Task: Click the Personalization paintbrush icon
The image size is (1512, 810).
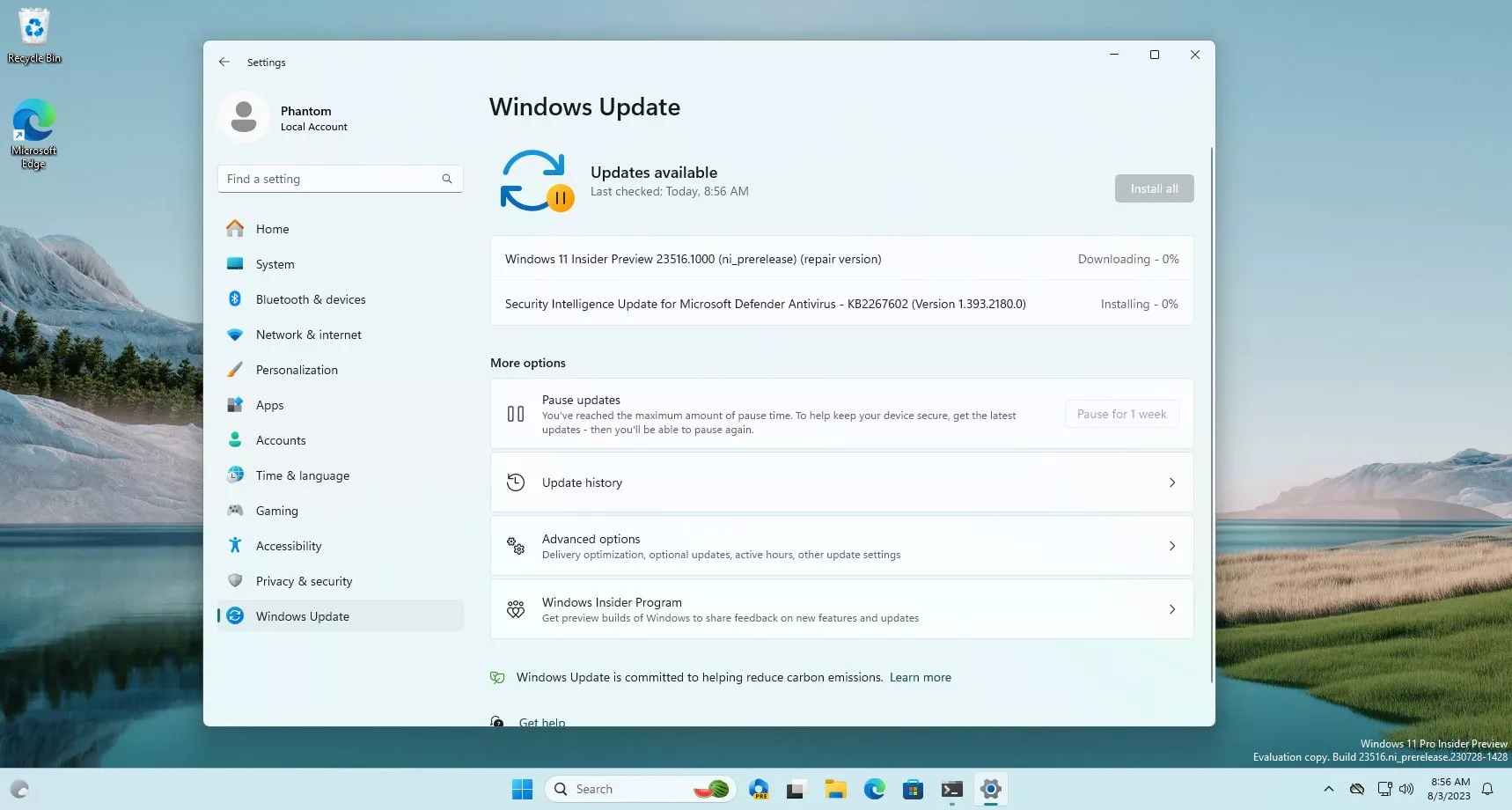Action: pyautogui.click(x=235, y=370)
